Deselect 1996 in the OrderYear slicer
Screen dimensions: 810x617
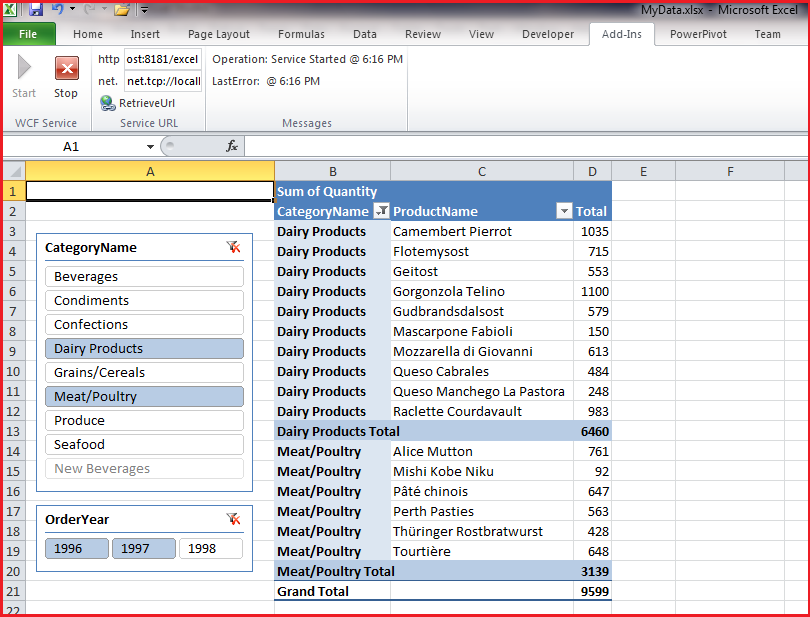pyautogui.click(x=77, y=548)
